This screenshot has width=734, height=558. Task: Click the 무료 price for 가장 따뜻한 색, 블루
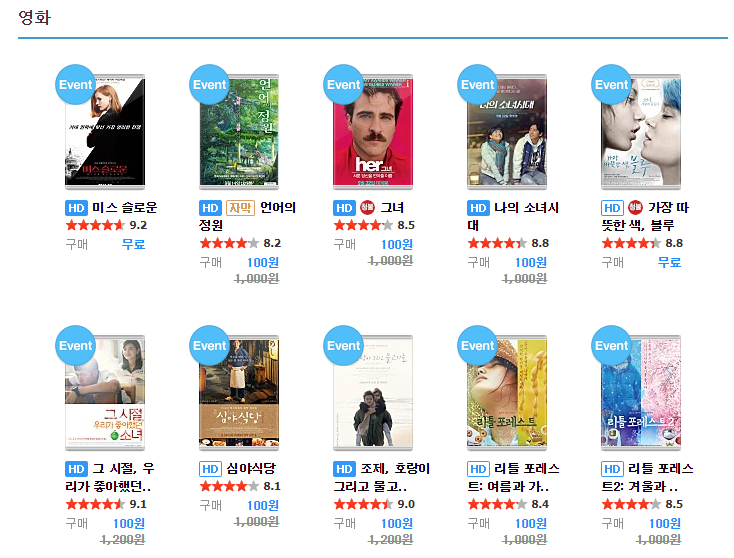[x=669, y=262]
